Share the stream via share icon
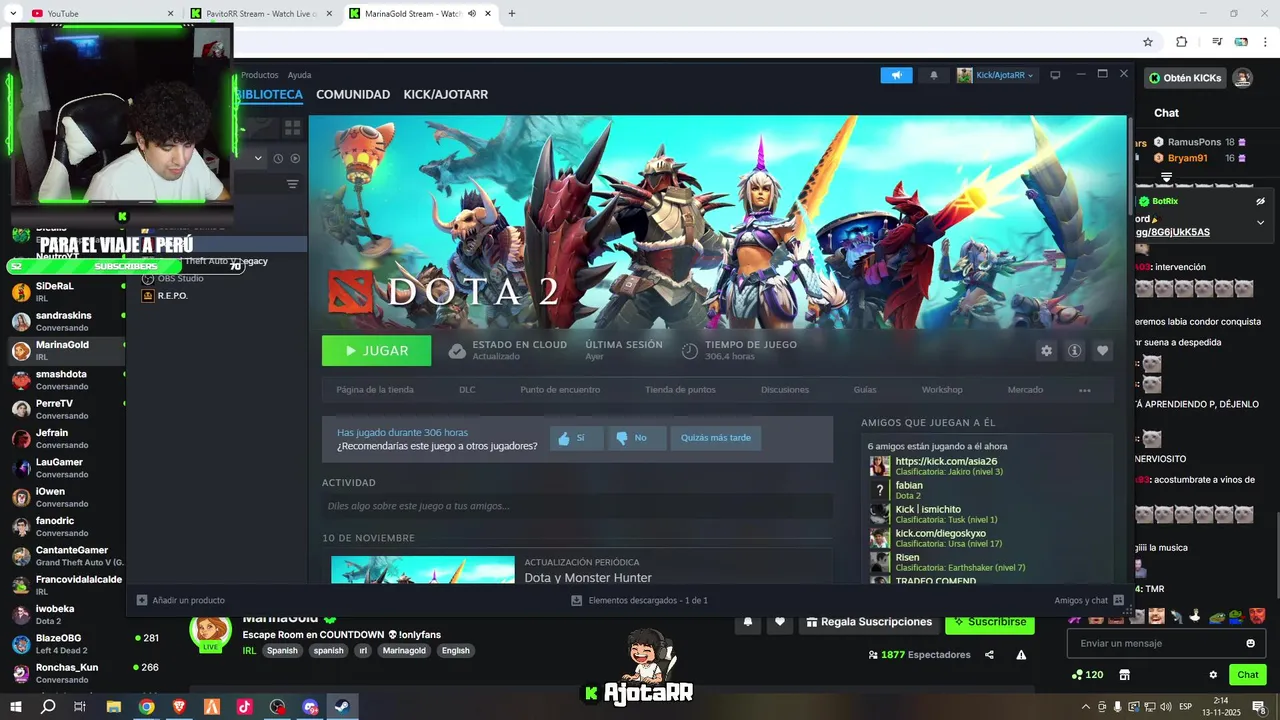Image resolution: width=1280 pixels, height=720 pixels. (989, 655)
